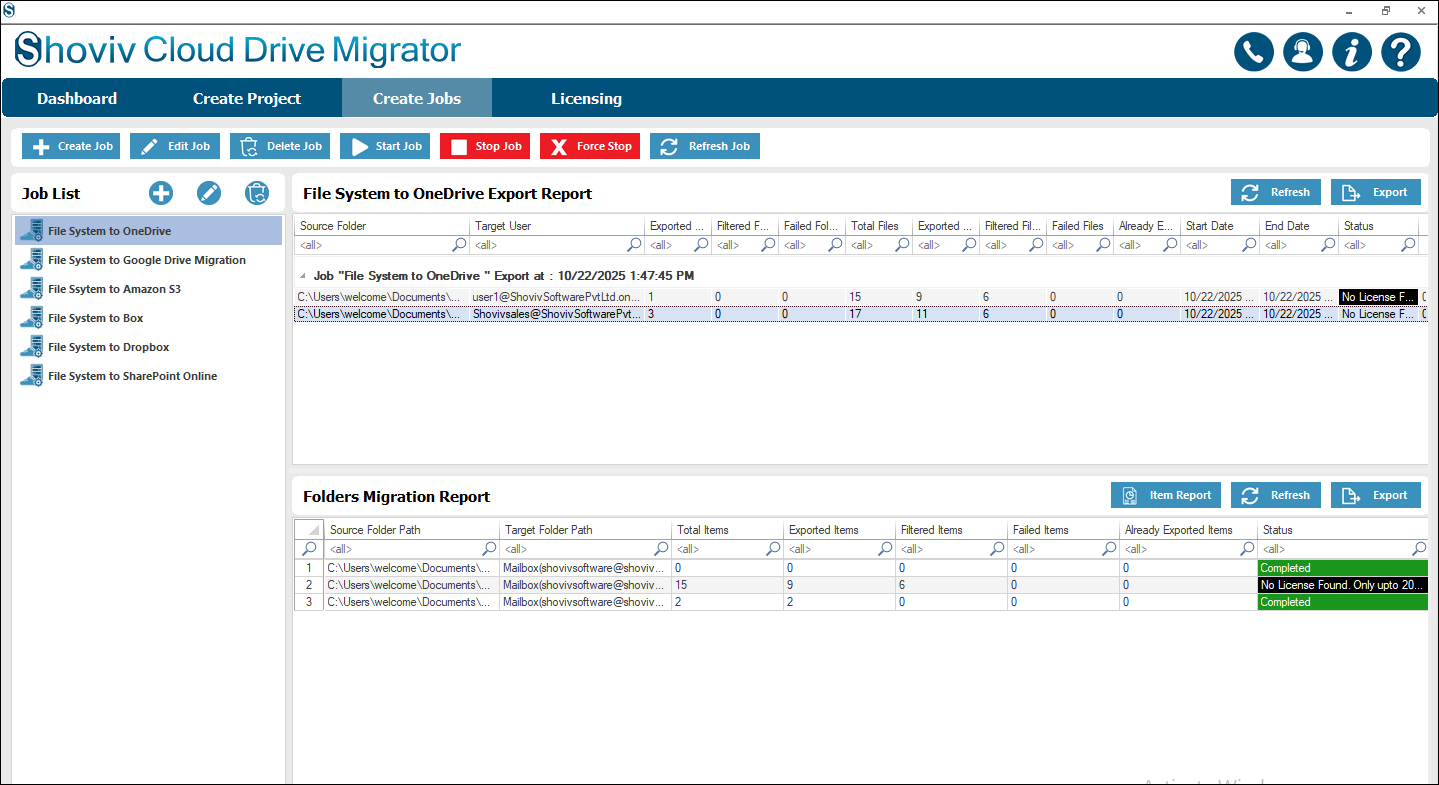Screen dimensions: 1439x785
Task: Click the Start Job button
Action: 385,146
